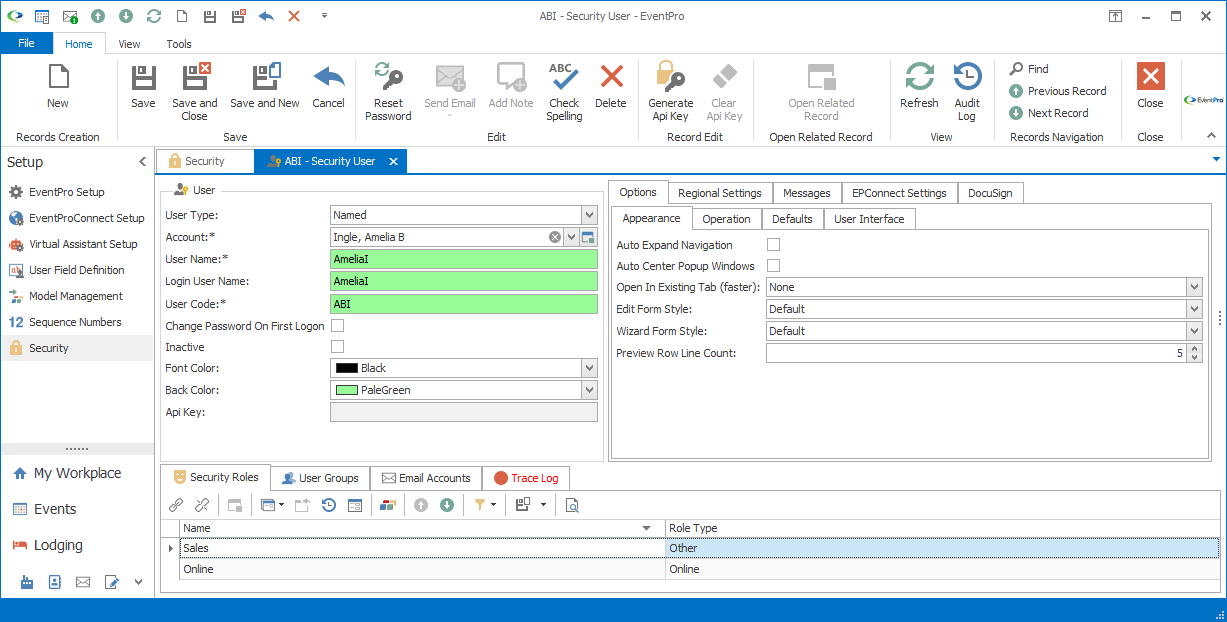Click the green down arrow in grid toolbar
Screen dimensions: 1227x622
[447, 505]
